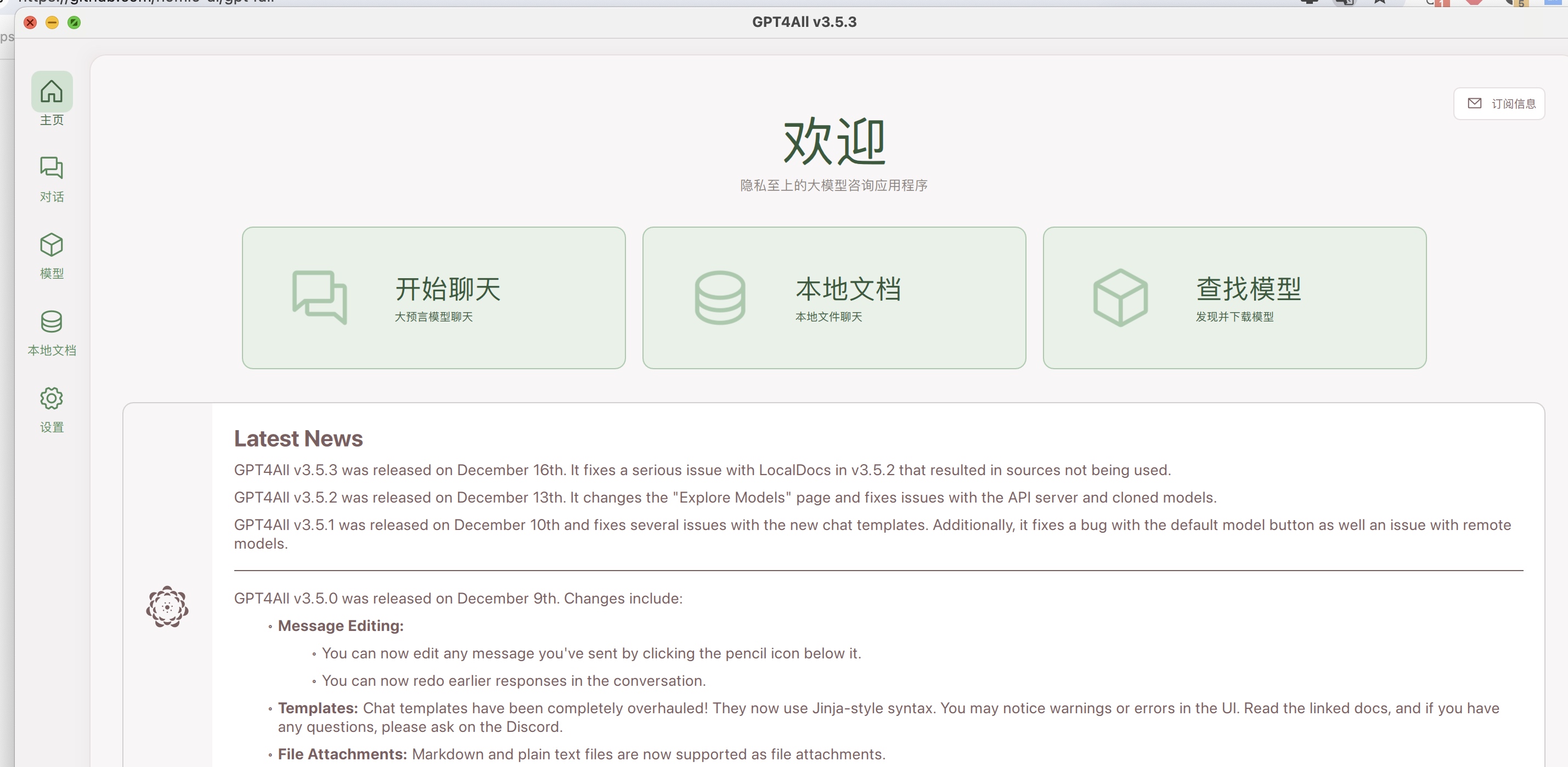Click the bookmark star in the browser toolbar

point(1379,2)
